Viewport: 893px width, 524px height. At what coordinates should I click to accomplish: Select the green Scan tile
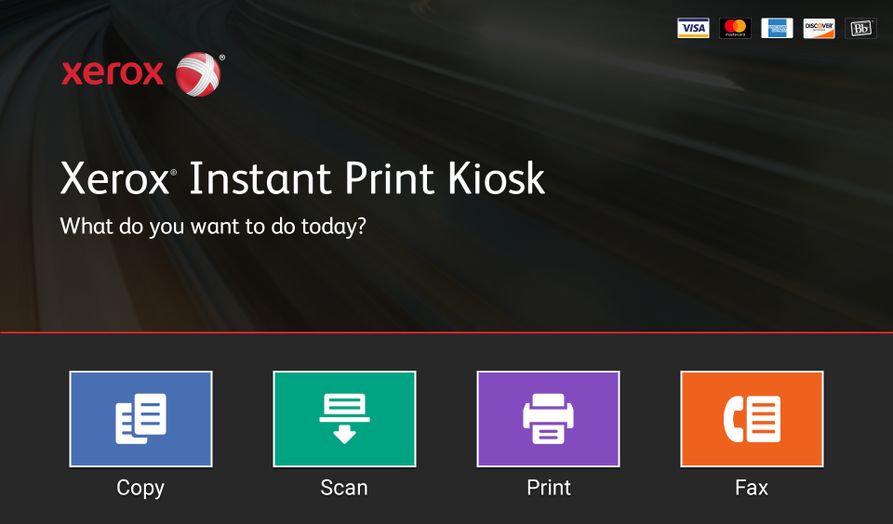pos(345,419)
